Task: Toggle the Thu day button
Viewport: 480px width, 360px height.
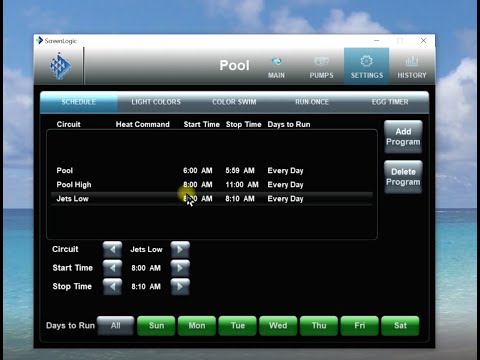Action: [x=319, y=326]
